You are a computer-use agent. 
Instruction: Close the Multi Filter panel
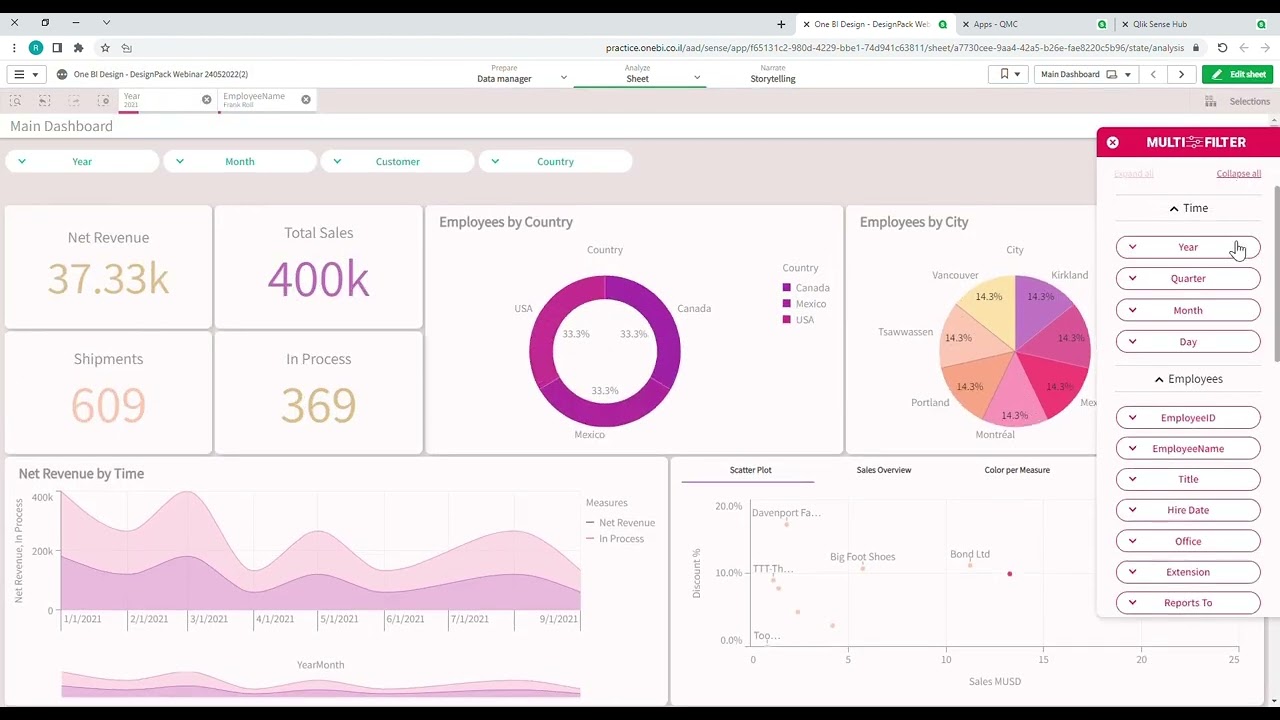(x=1112, y=142)
